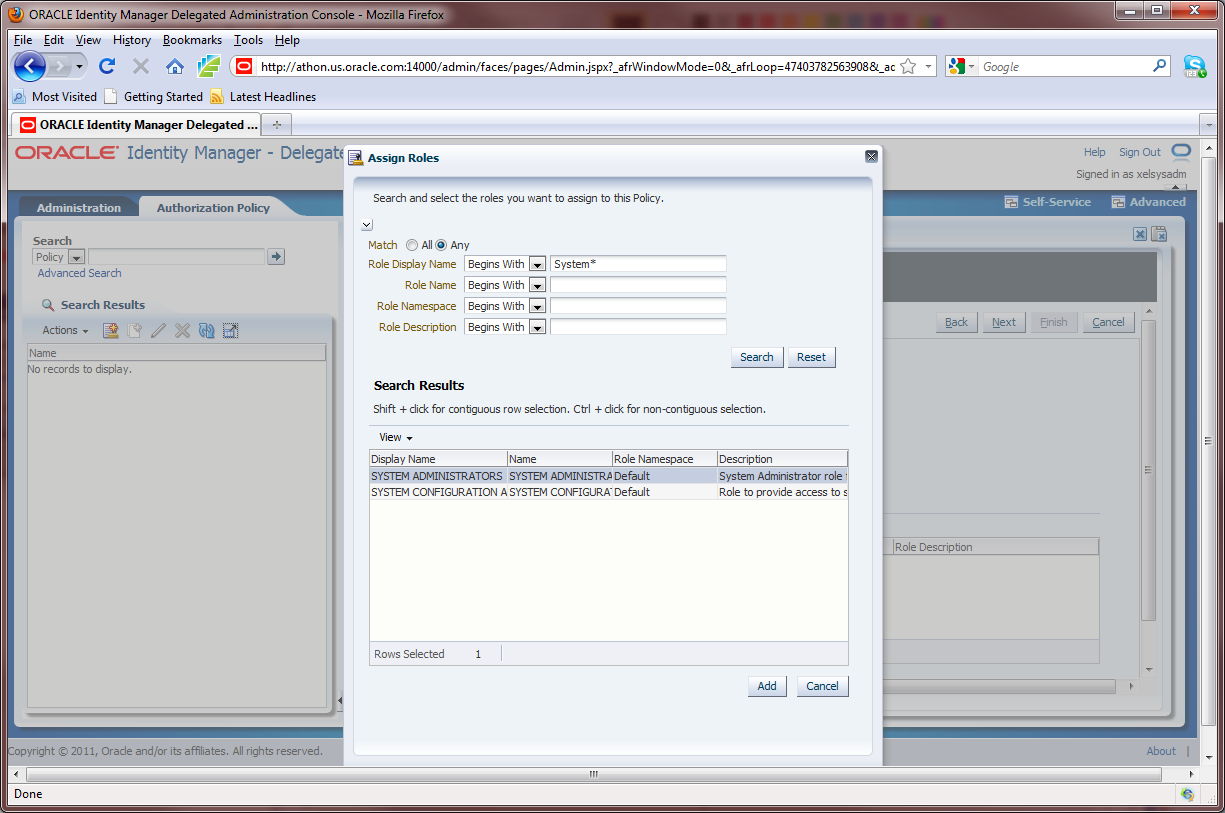Open Role Namespace operator dropdown
The height and width of the screenshot is (813, 1225).
pyautogui.click(x=537, y=306)
